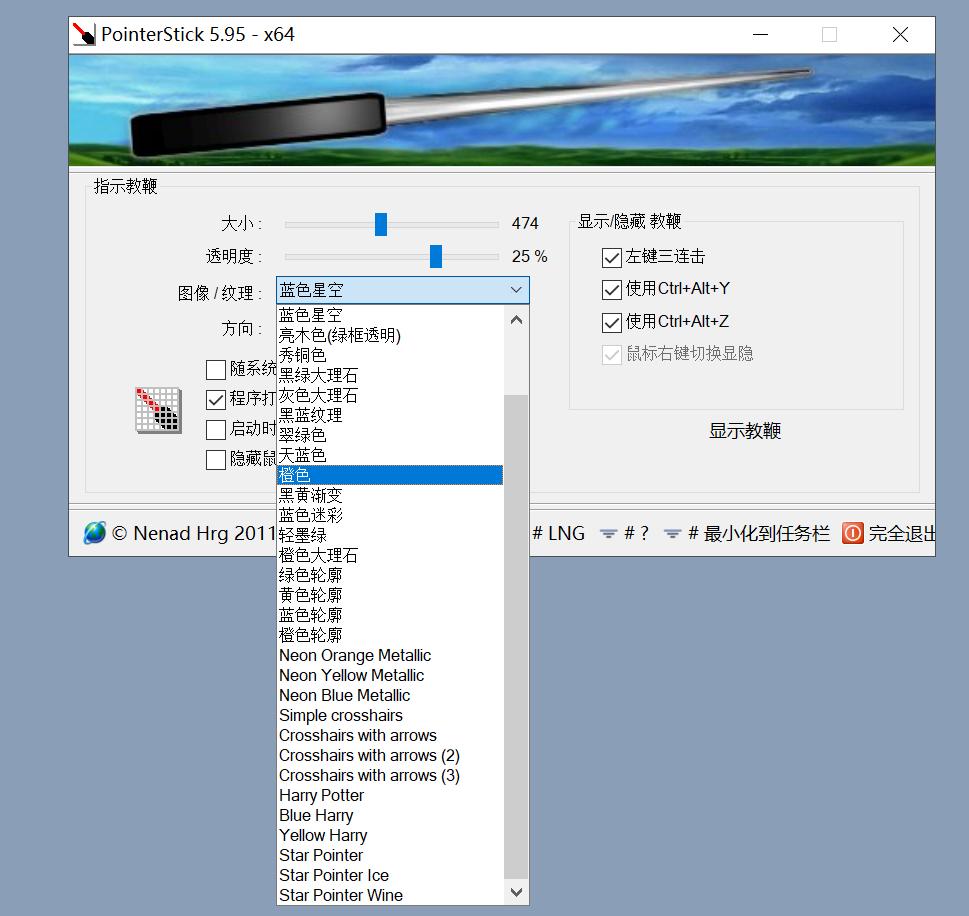Viewport: 969px width, 916px height.
Task: Enable the 启动时 checkbox
Action: (x=216, y=431)
